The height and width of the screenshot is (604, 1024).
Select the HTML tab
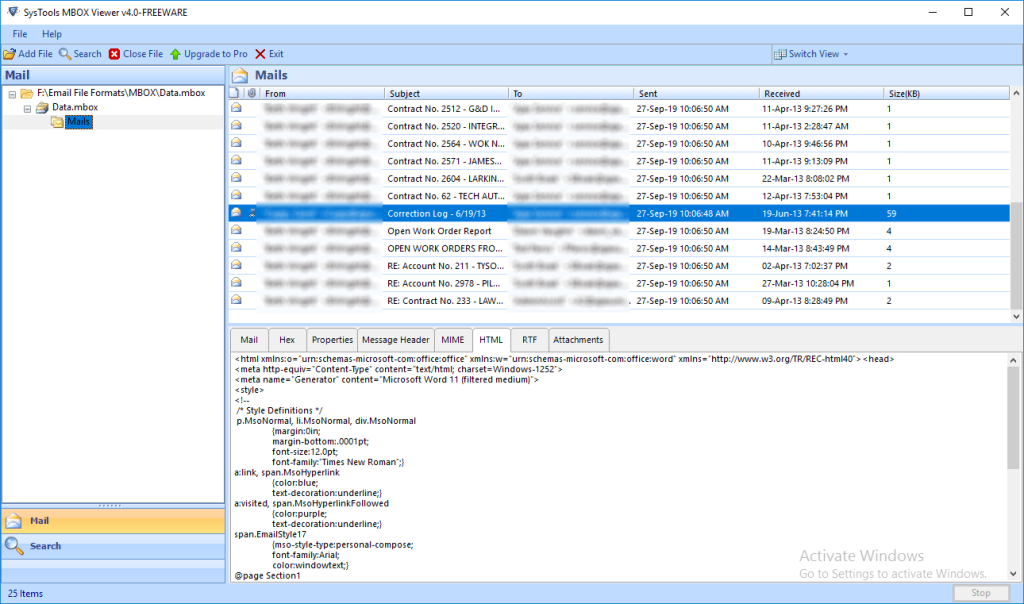[x=491, y=340]
